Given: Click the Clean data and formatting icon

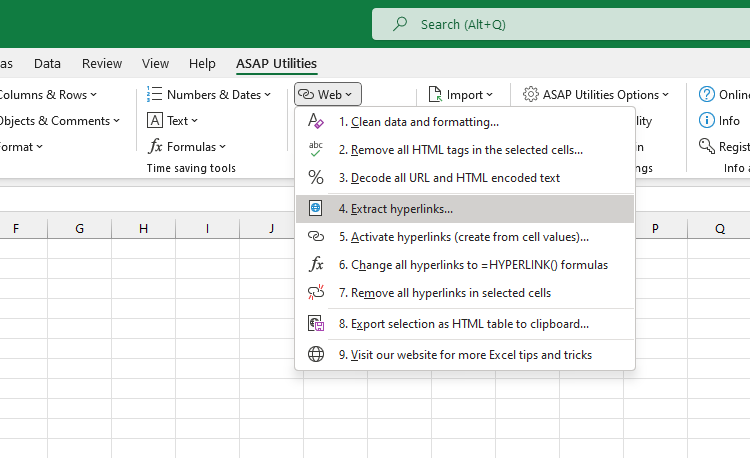Looking at the screenshot, I should tap(316, 120).
